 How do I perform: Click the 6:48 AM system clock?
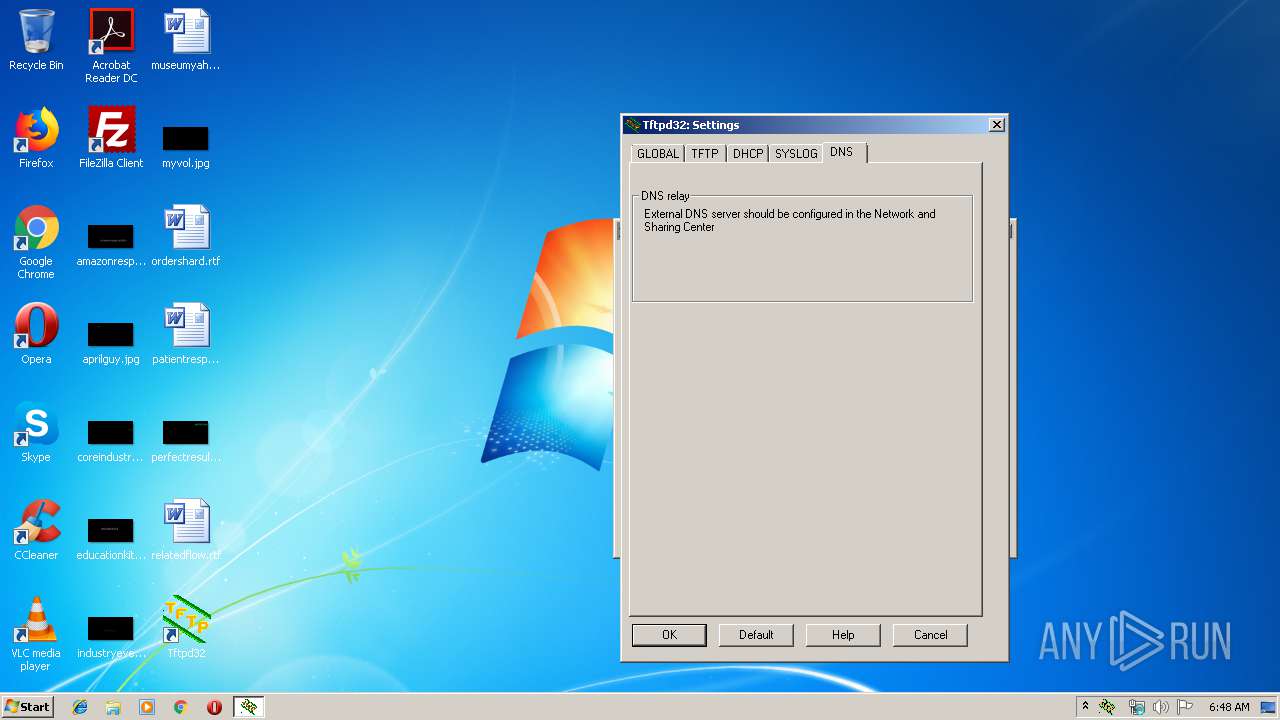(x=1229, y=707)
